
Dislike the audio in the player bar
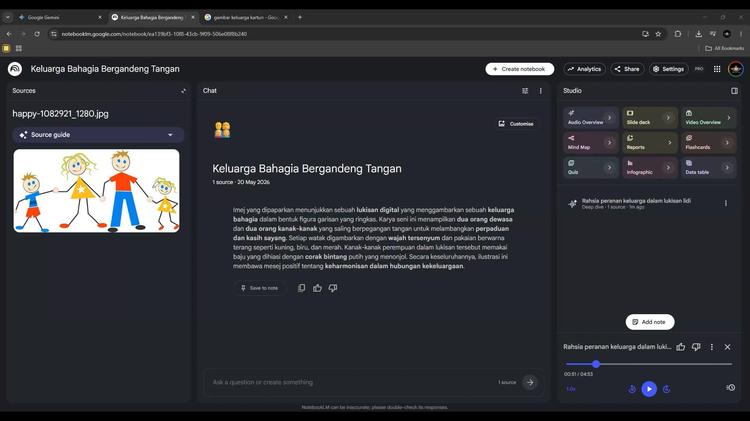click(x=696, y=347)
